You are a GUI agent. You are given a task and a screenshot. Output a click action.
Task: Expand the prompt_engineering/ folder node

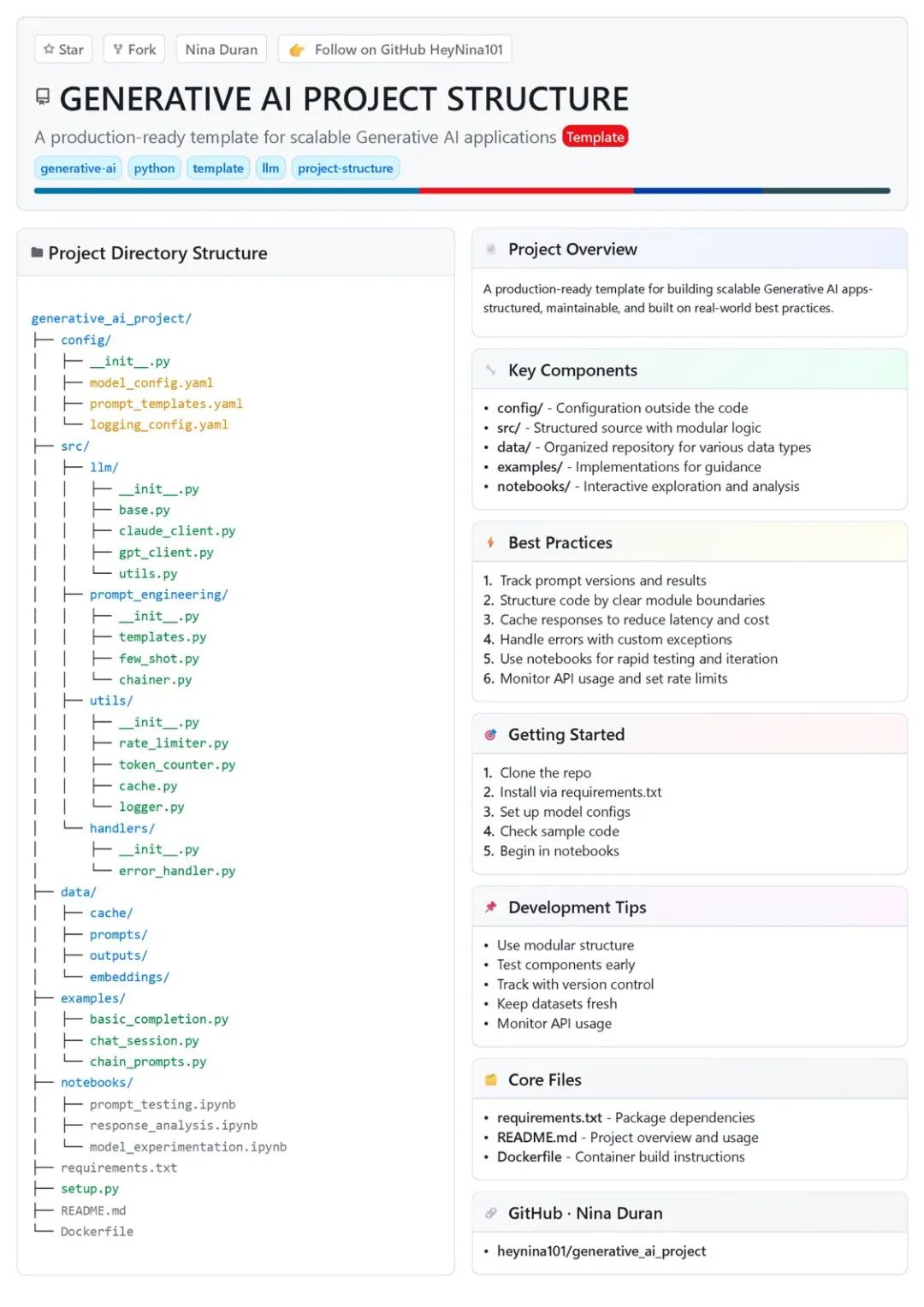[158, 594]
